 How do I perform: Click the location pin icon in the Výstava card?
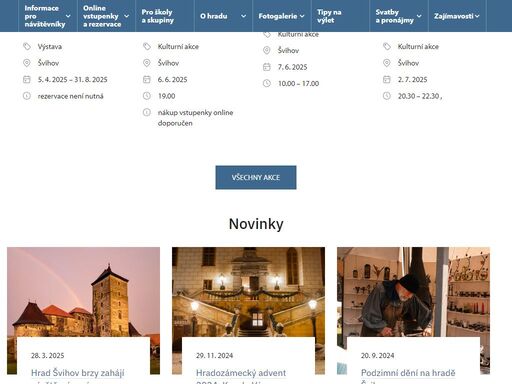[27, 63]
